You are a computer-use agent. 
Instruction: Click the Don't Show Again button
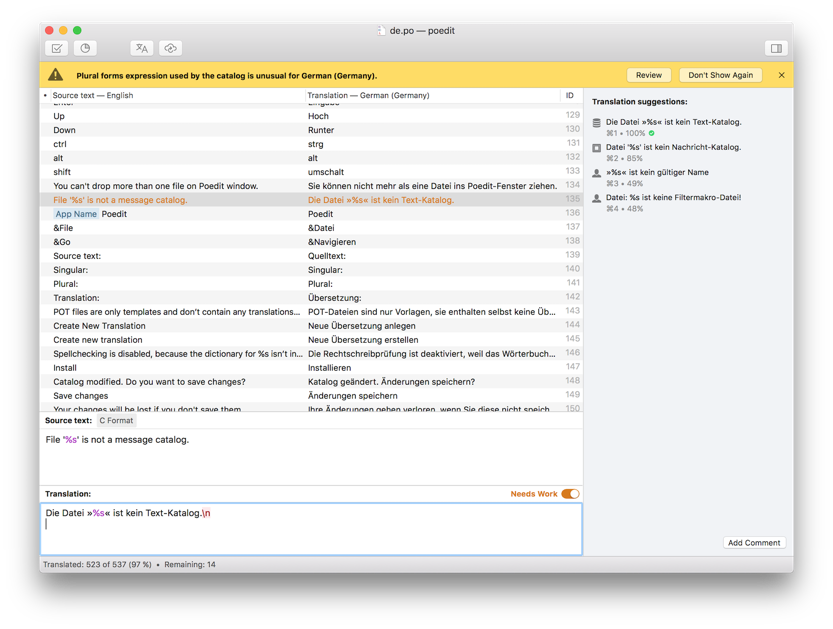tap(720, 75)
